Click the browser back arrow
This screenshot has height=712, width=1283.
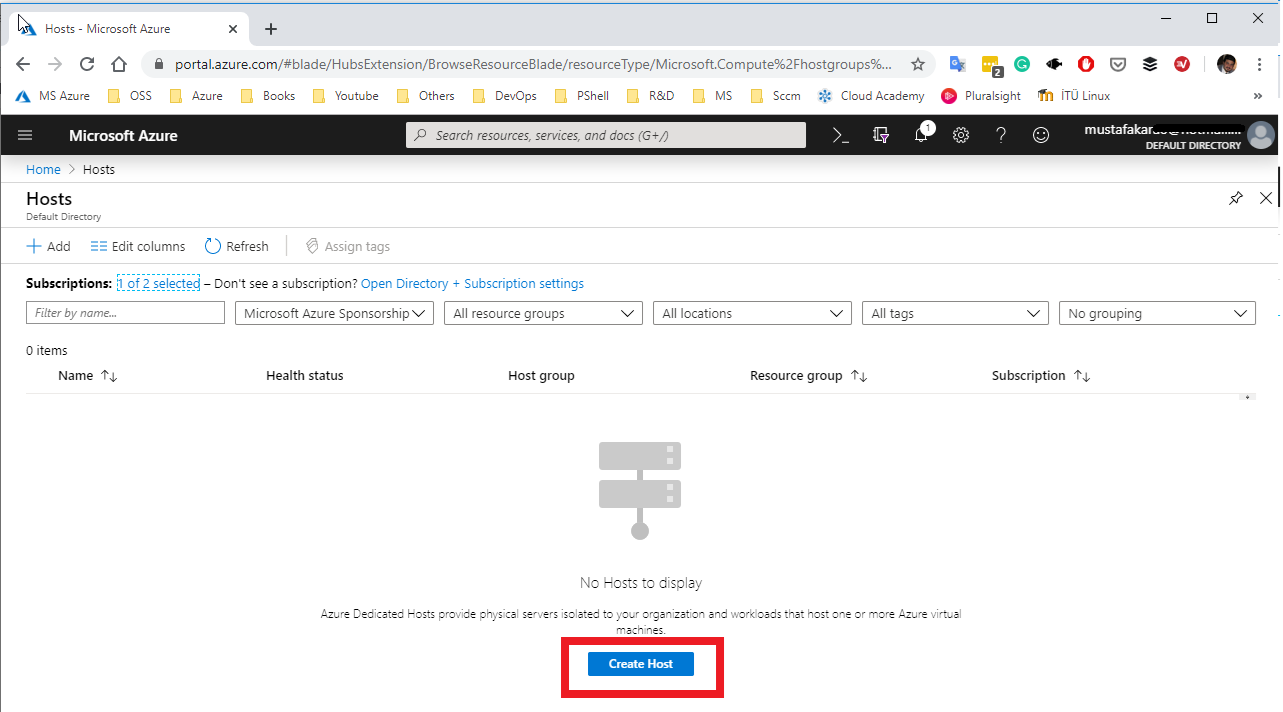click(23, 64)
